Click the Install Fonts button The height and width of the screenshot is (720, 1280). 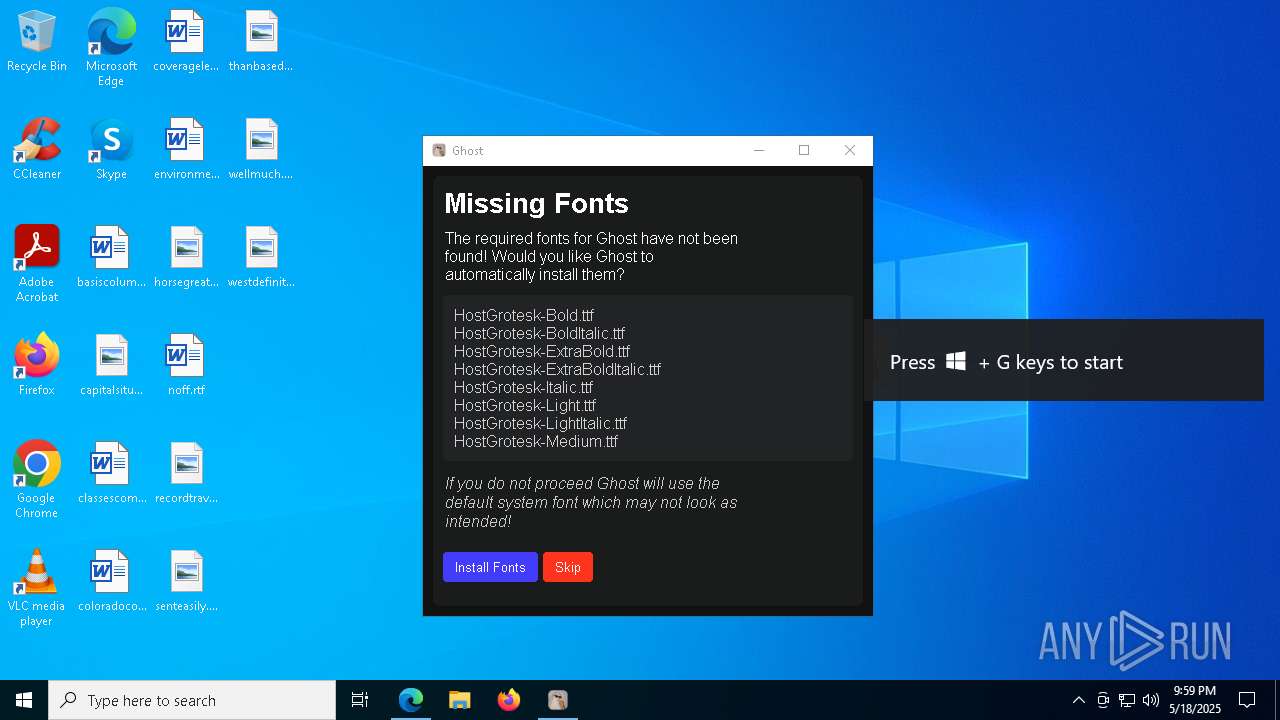click(x=490, y=567)
